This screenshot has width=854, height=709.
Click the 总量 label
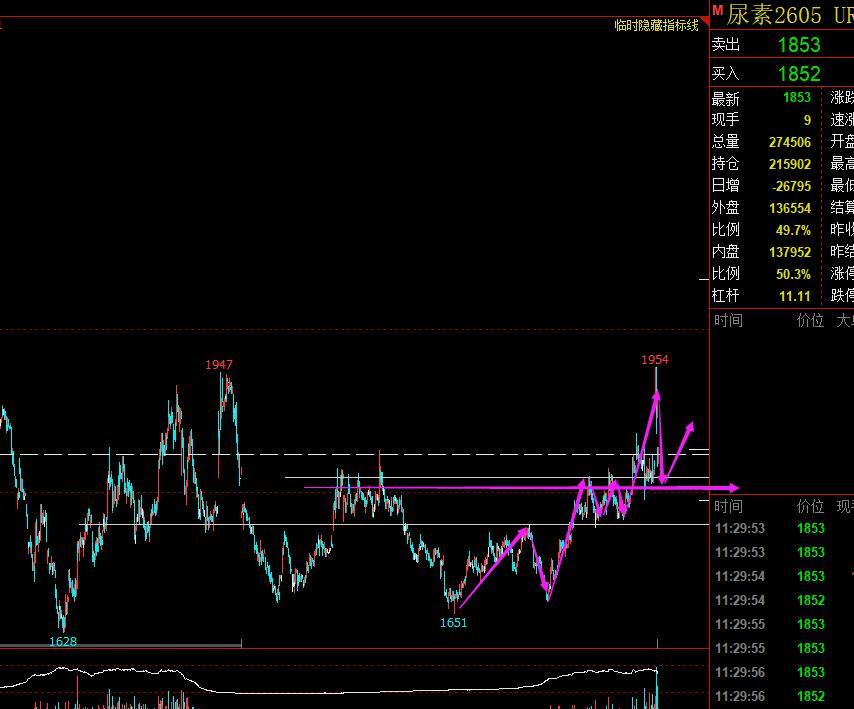(725, 142)
